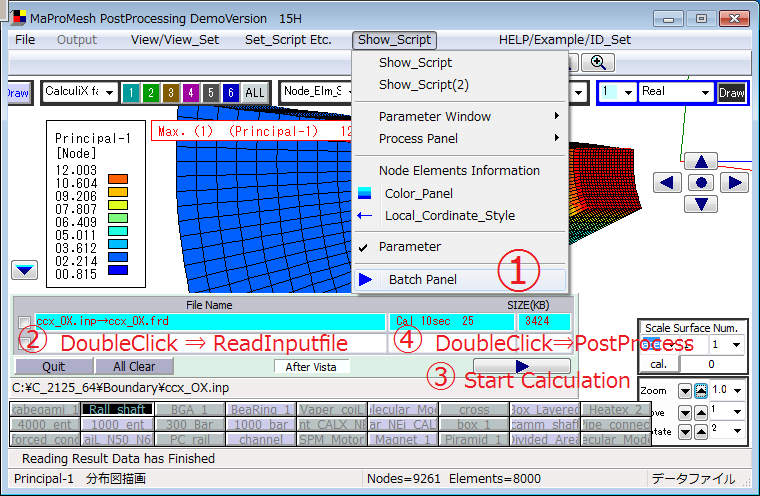Select group 2 green button

pyautogui.click(x=151, y=93)
